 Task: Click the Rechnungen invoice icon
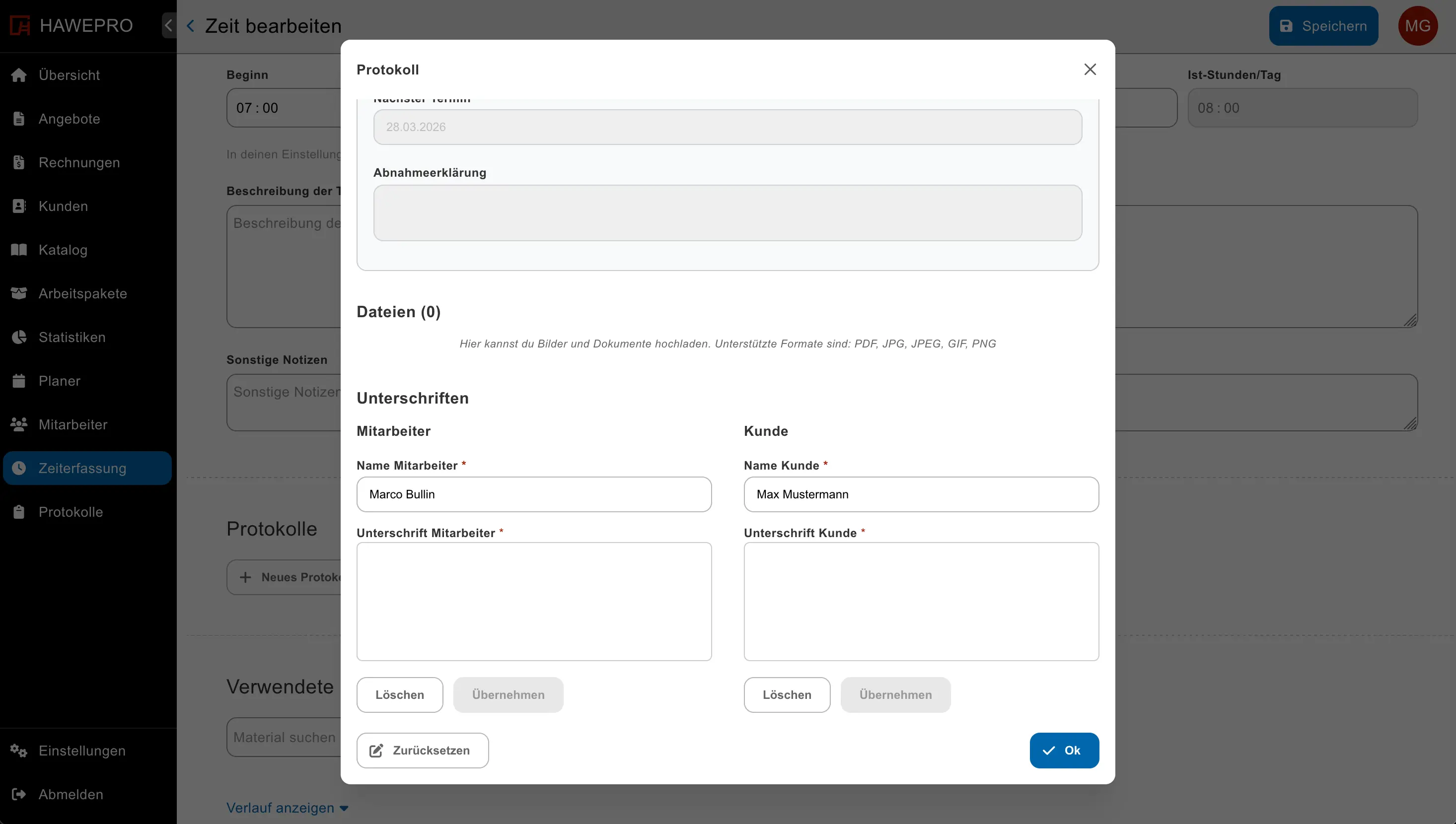pos(19,162)
